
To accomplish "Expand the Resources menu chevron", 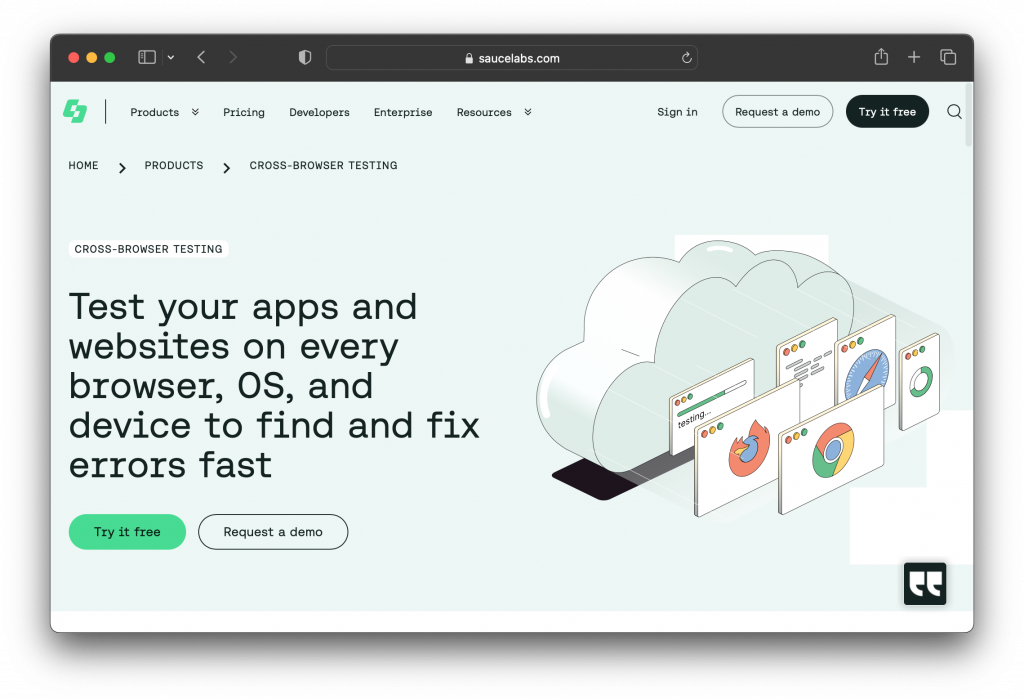I will [528, 112].
